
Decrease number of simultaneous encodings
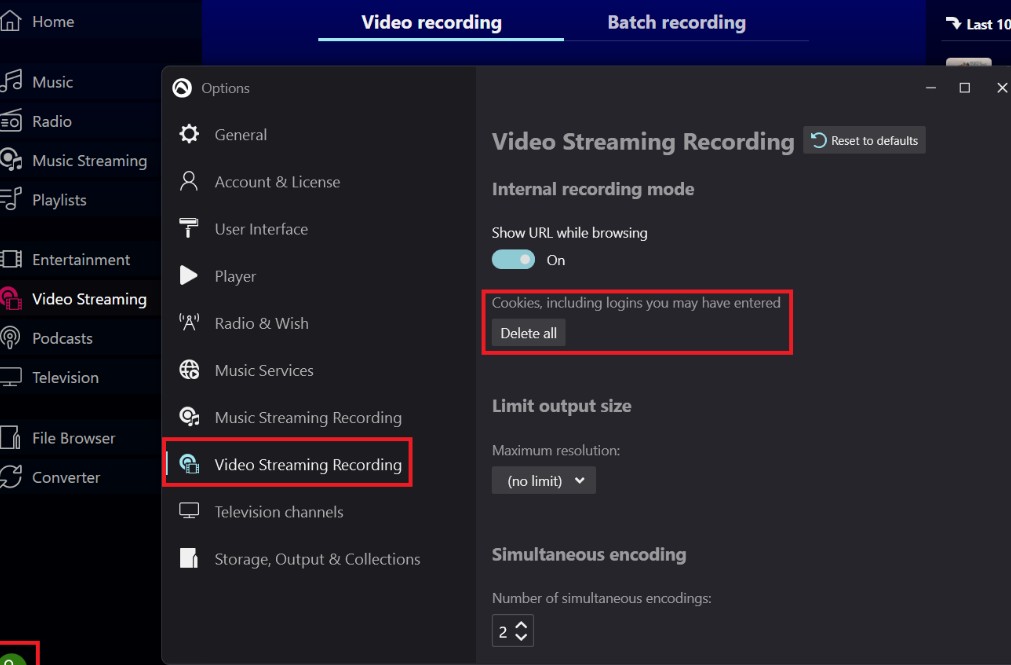[522, 637]
